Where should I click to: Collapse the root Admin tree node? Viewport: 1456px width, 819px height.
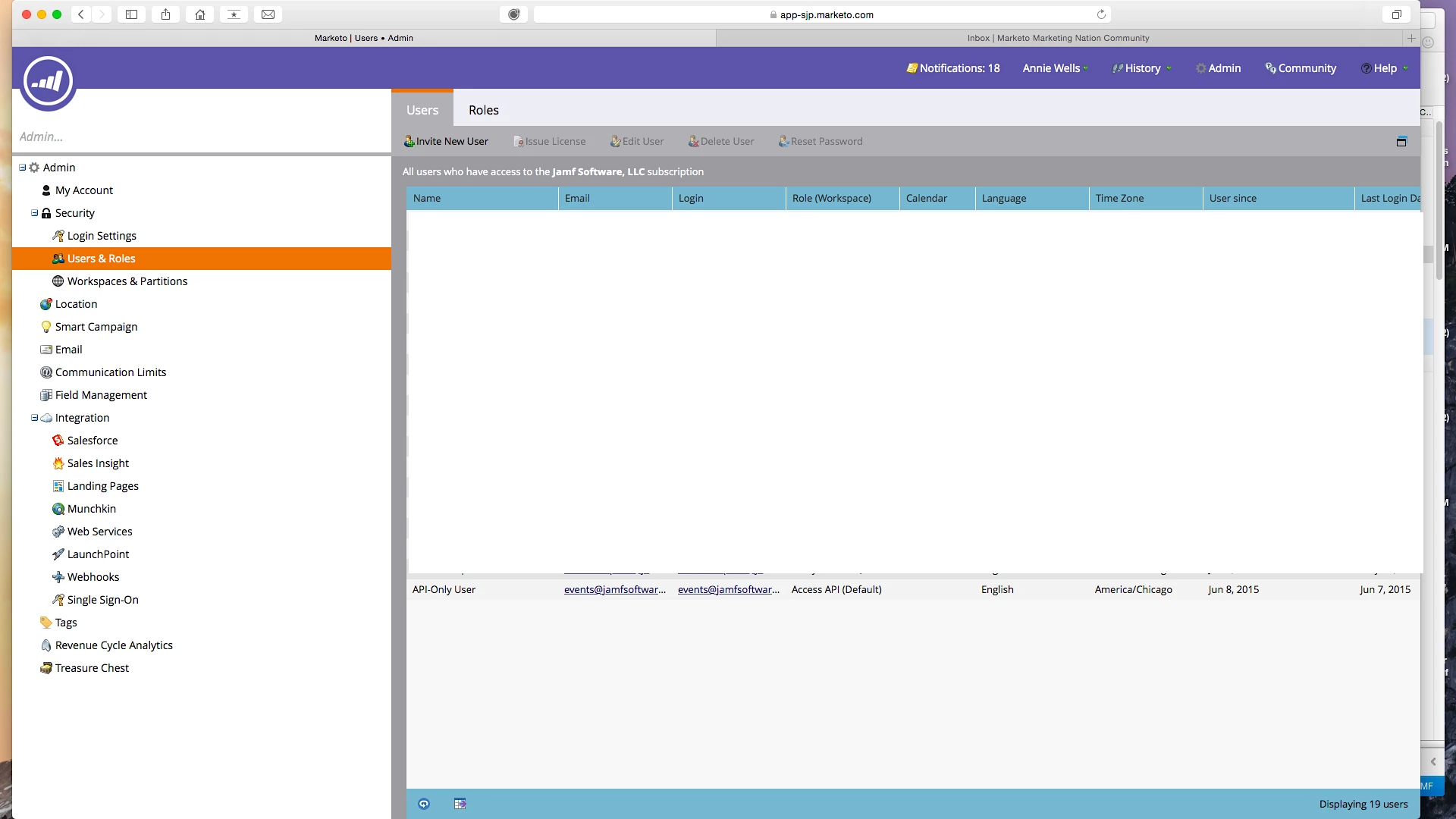[x=22, y=168]
